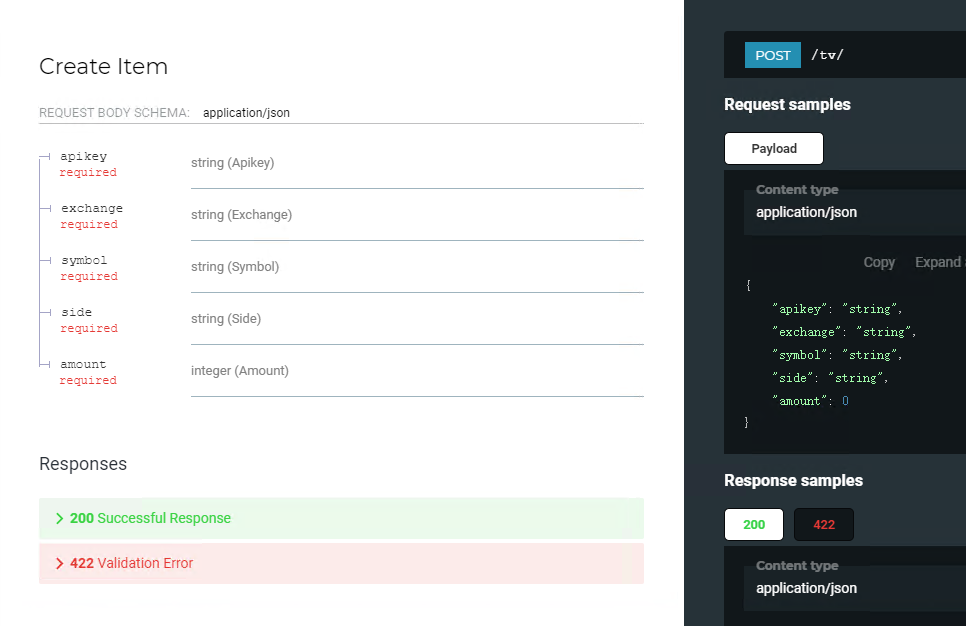Image resolution: width=966 pixels, height=626 pixels.
Task: Click the REQUEST BODY SCHEMA label
Action: pyautogui.click(x=115, y=113)
